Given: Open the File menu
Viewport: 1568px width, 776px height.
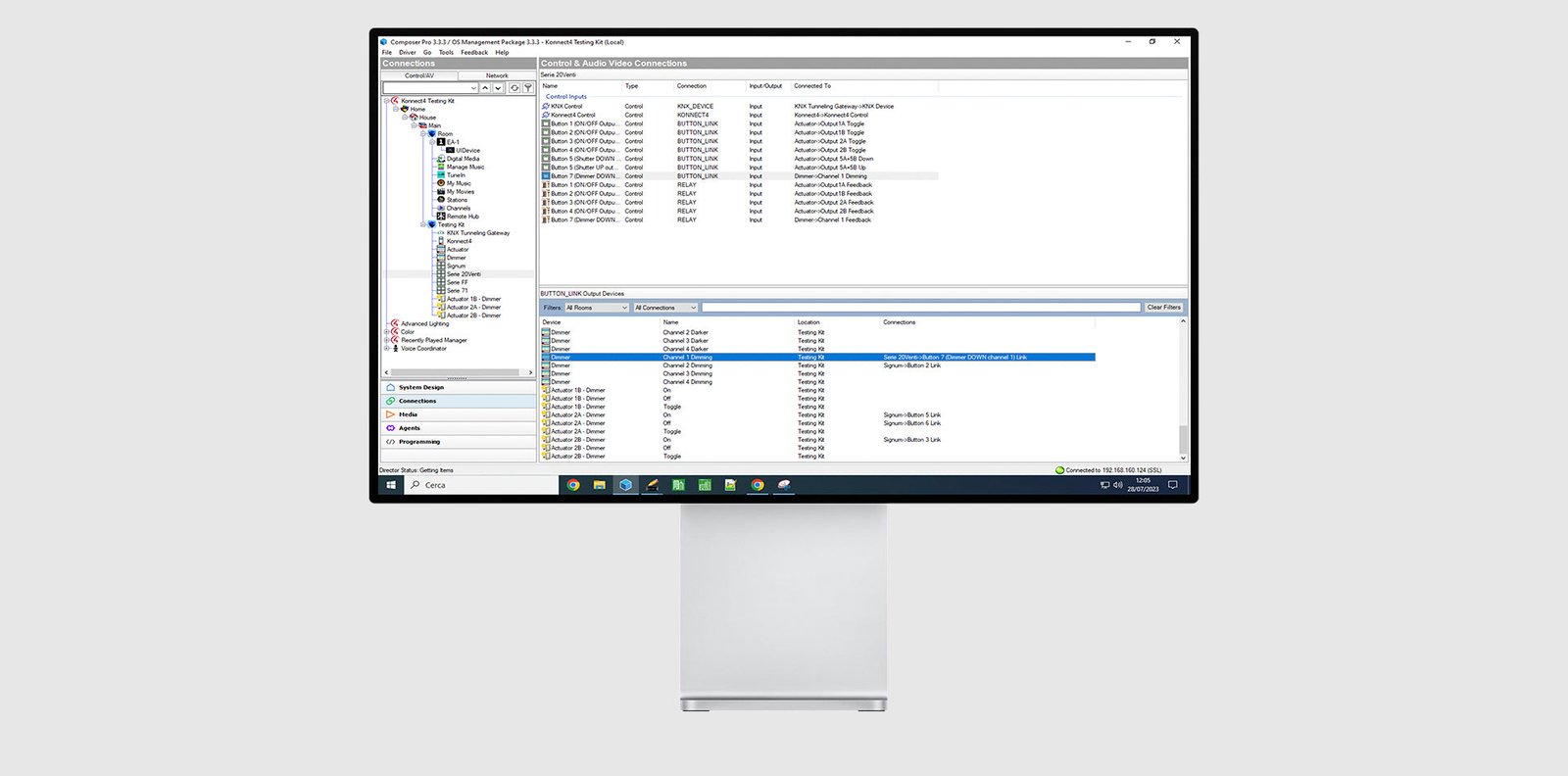Looking at the screenshot, I should pos(387,53).
